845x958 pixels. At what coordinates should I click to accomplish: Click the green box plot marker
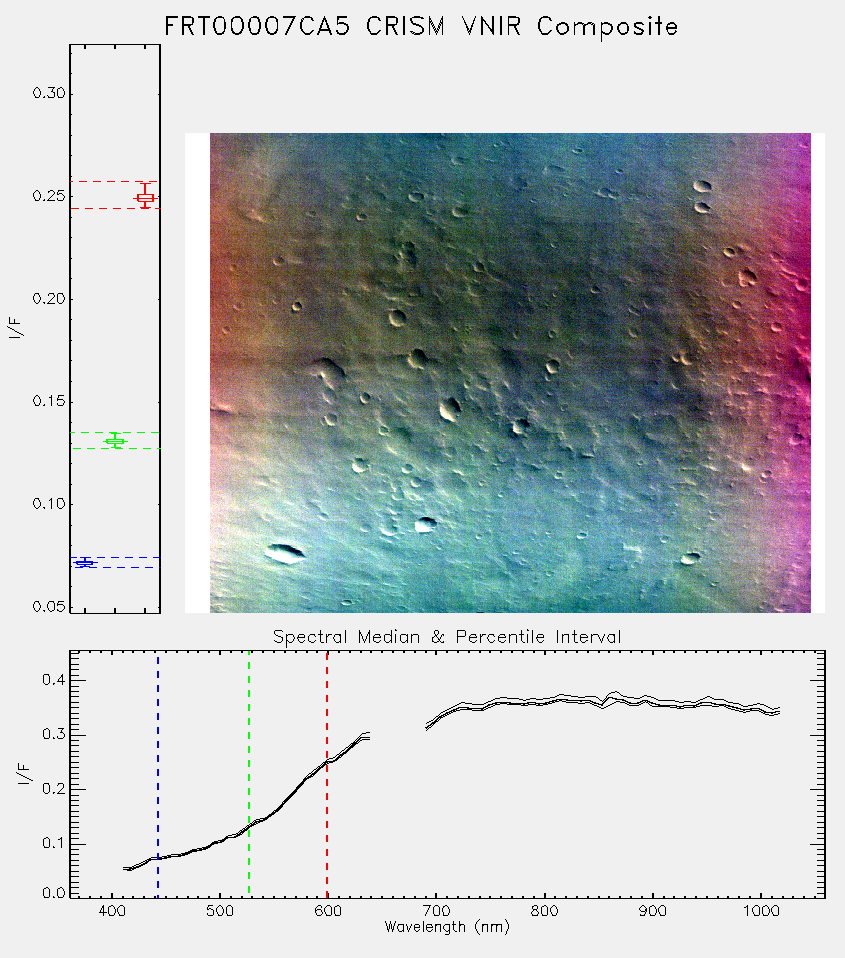115,441
